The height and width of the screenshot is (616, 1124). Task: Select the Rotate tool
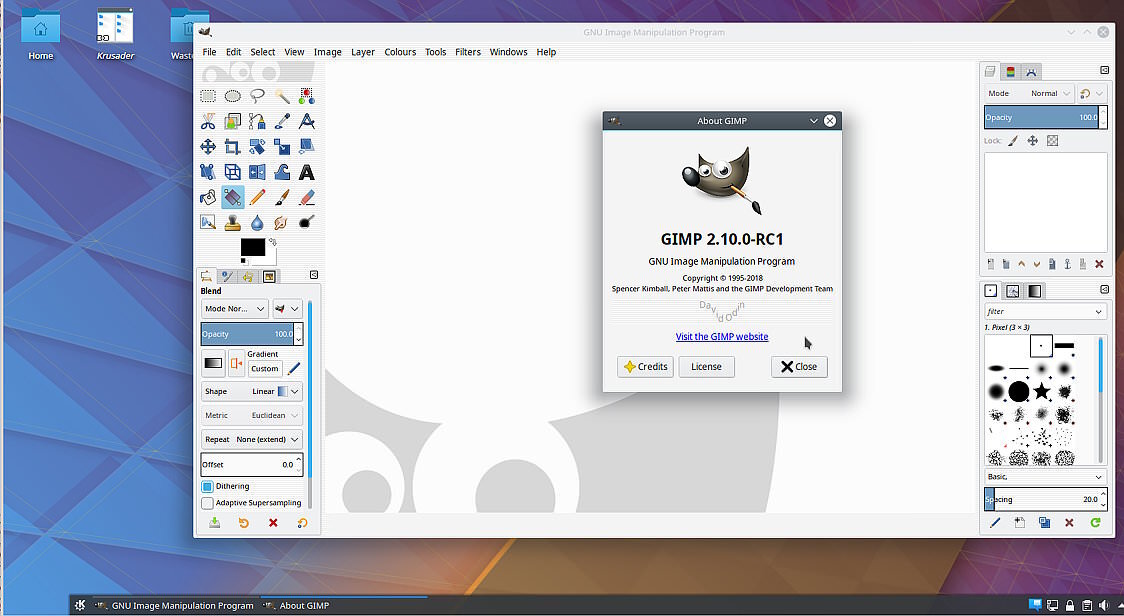click(257, 147)
